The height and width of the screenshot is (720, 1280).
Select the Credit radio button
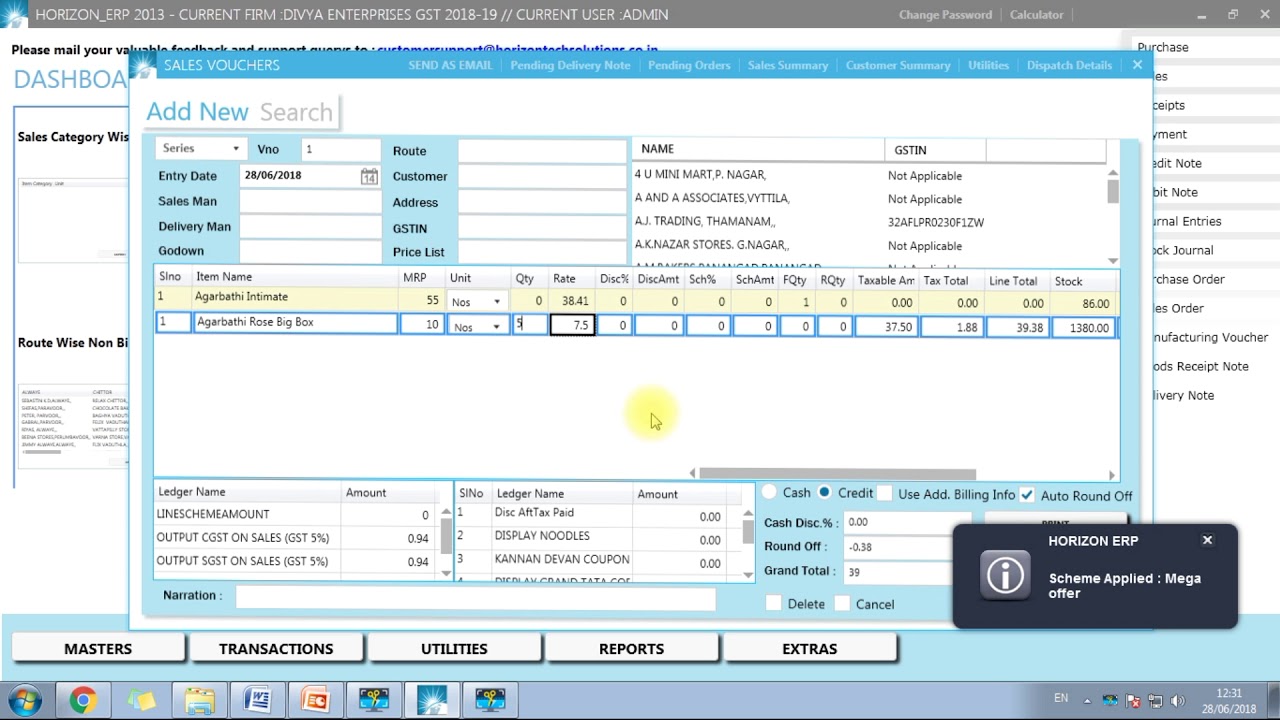[x=824, y=492]
